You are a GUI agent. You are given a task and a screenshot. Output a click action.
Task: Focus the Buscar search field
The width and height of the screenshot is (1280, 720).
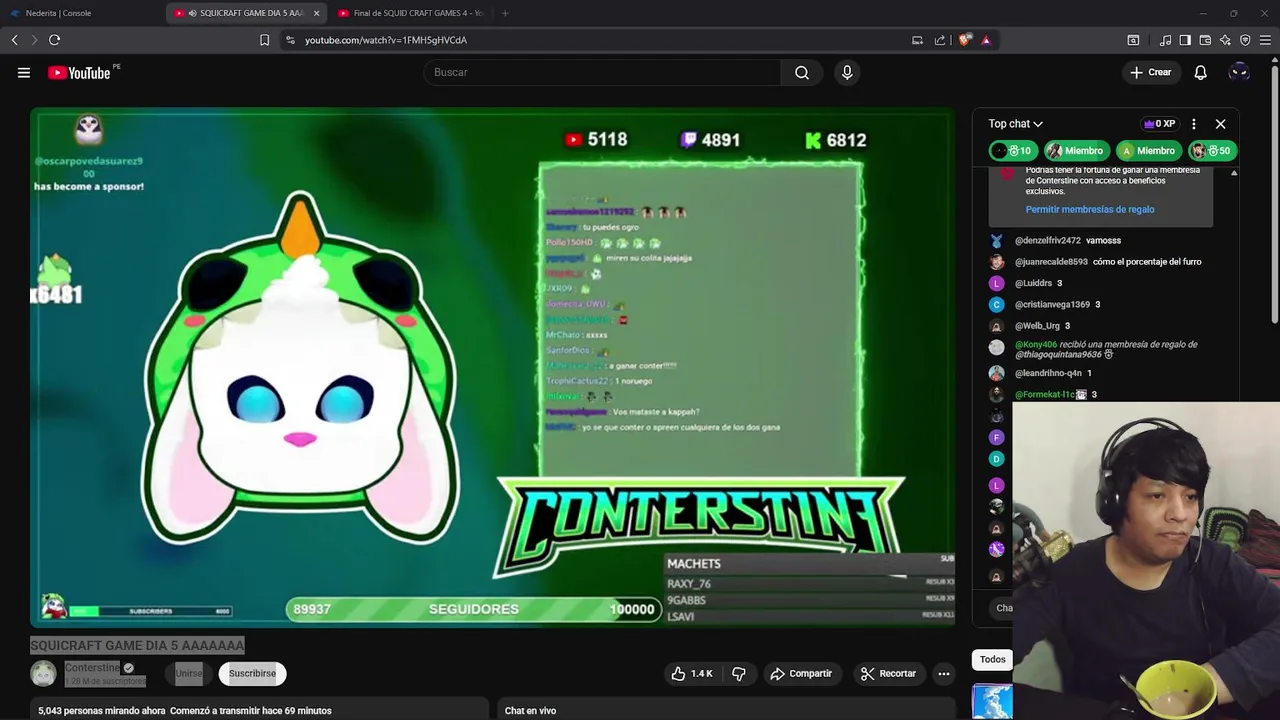point(602,72)
